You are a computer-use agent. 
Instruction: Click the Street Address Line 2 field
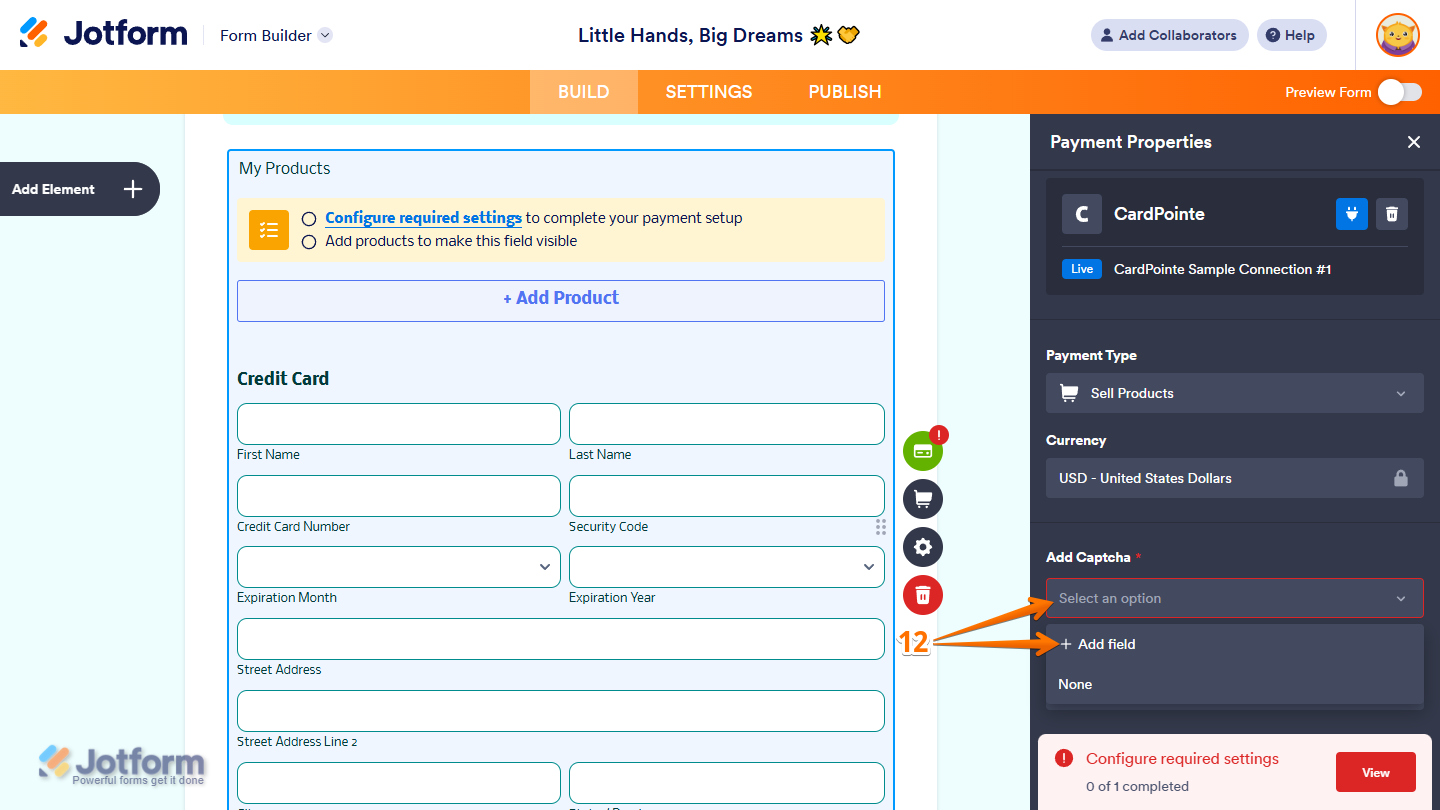pos(561,711)
